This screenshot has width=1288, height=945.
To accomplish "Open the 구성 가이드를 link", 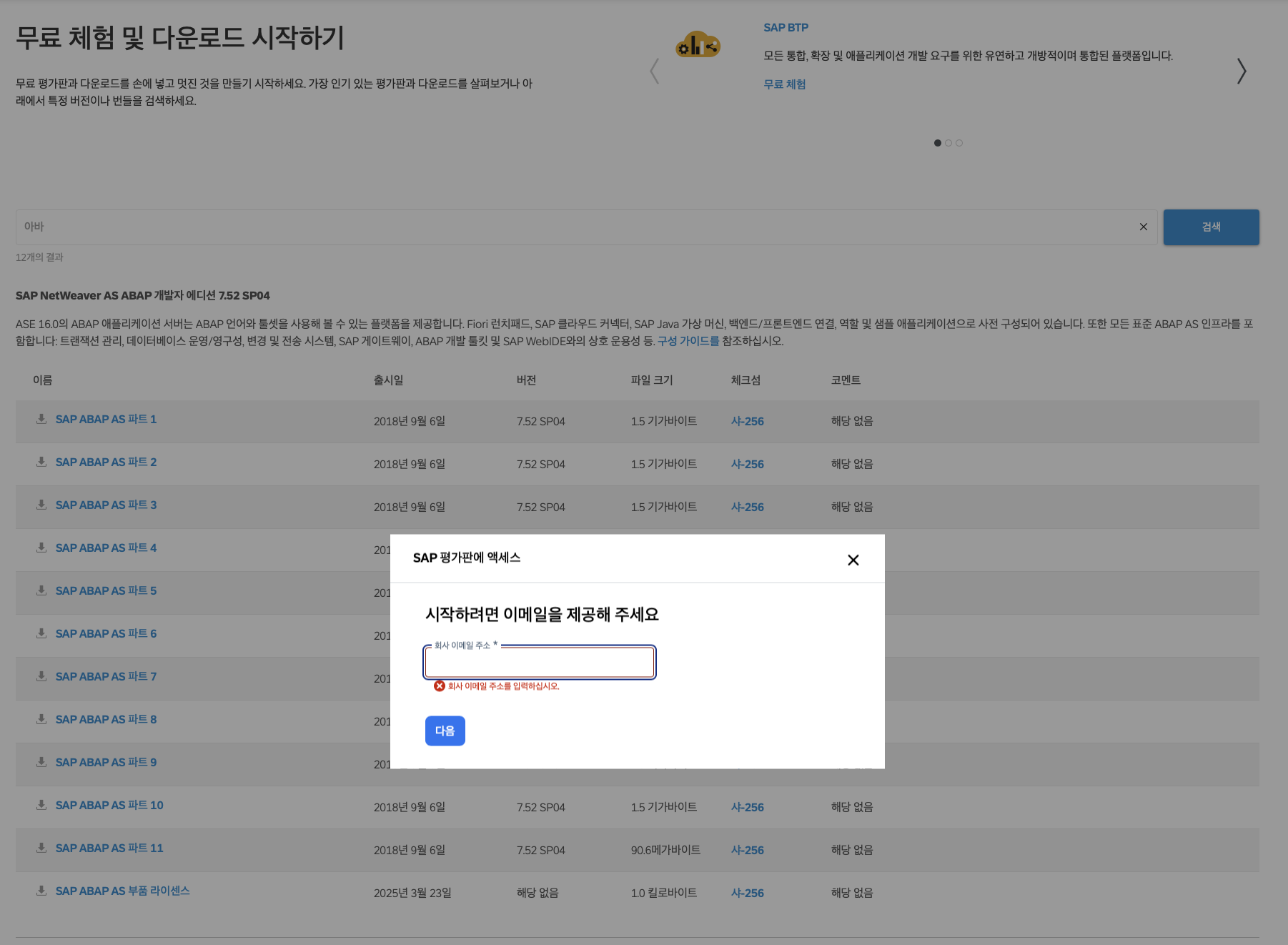I will point(688,341).
